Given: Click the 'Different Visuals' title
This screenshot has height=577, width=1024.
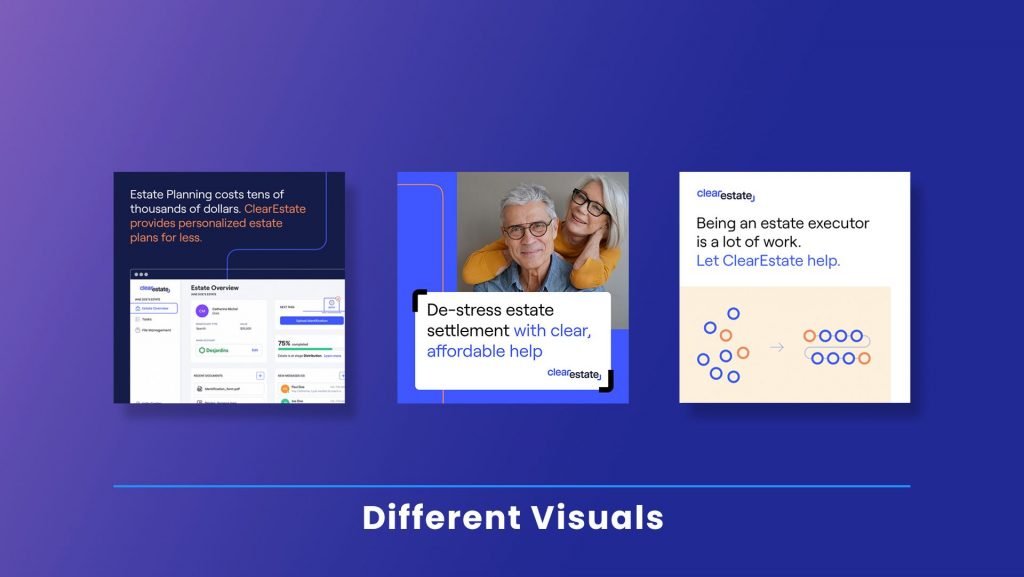Looking at the screenshot, I should [x=513, y=517].
